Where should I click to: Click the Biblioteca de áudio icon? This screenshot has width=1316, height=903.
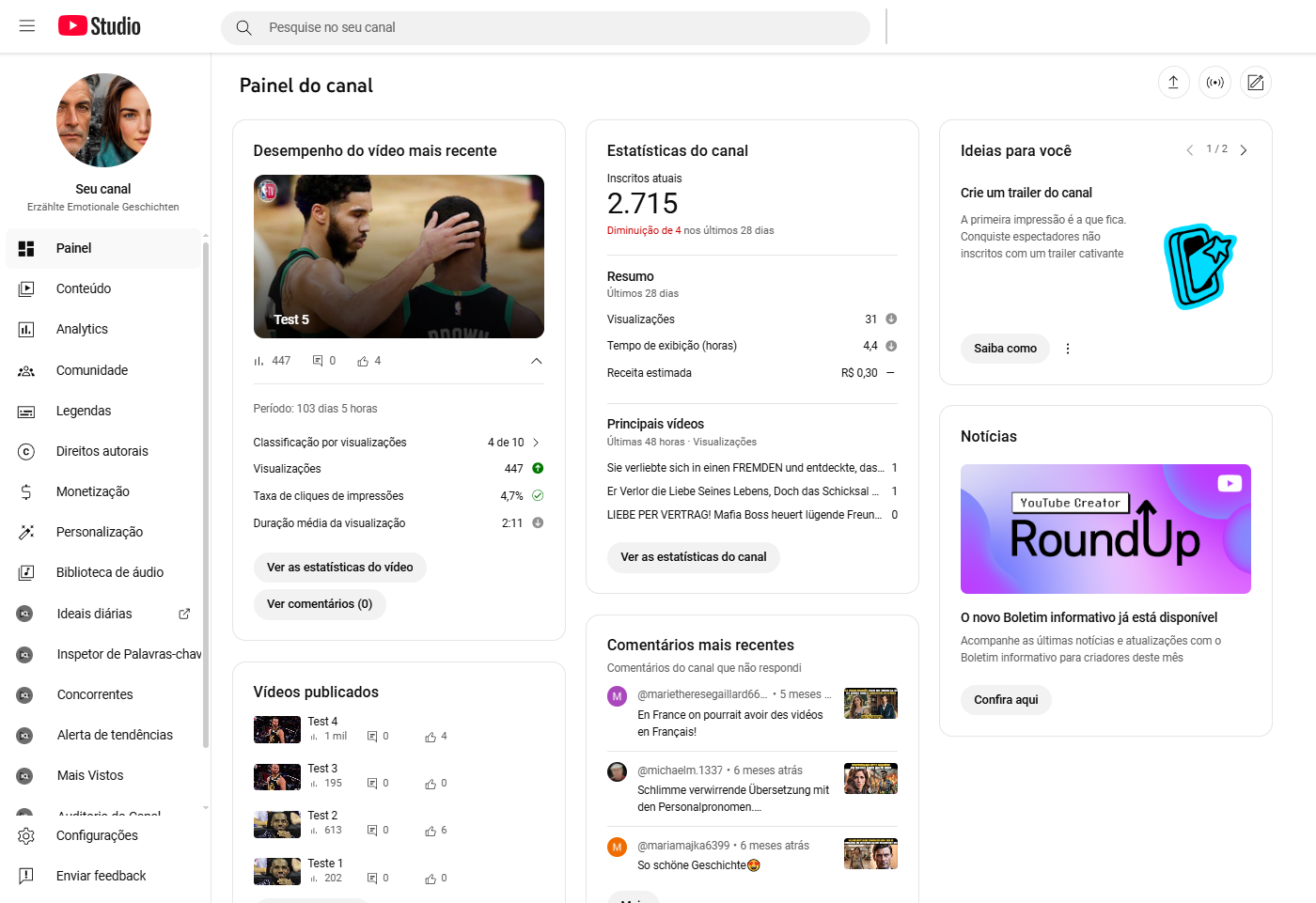click(x=26, y=572)
